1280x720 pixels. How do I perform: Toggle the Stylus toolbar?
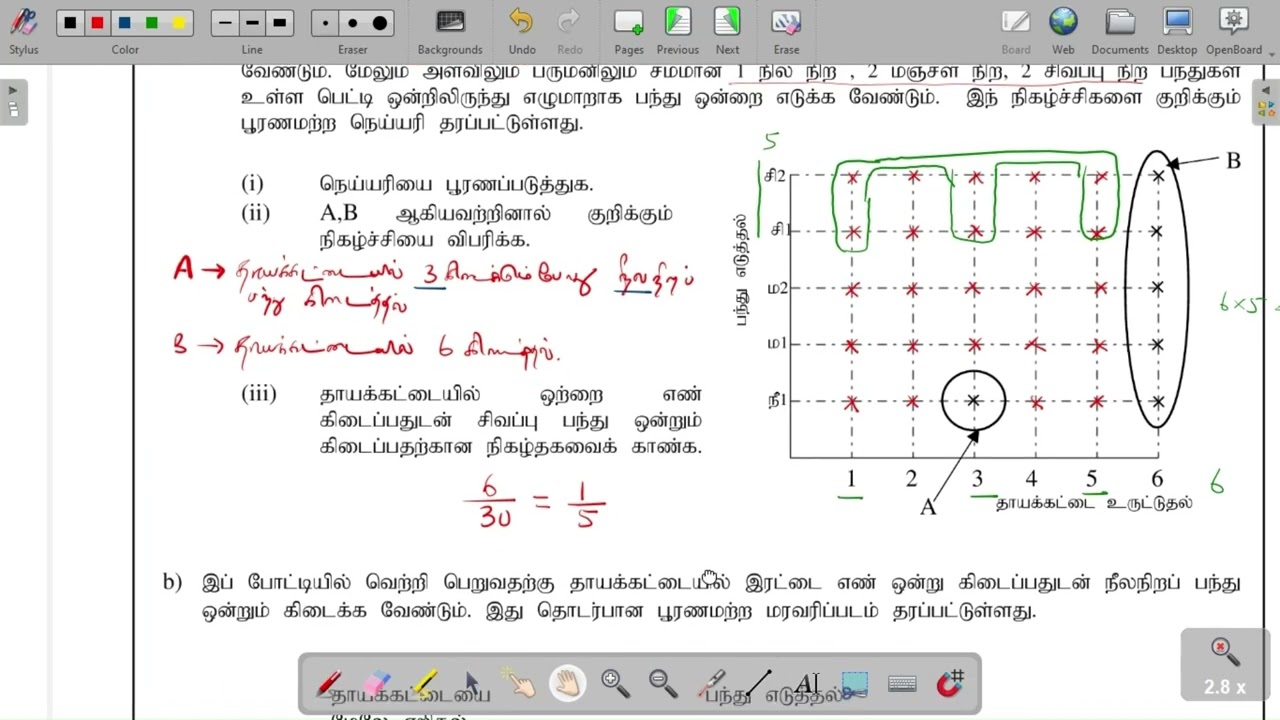pos(24,31)
